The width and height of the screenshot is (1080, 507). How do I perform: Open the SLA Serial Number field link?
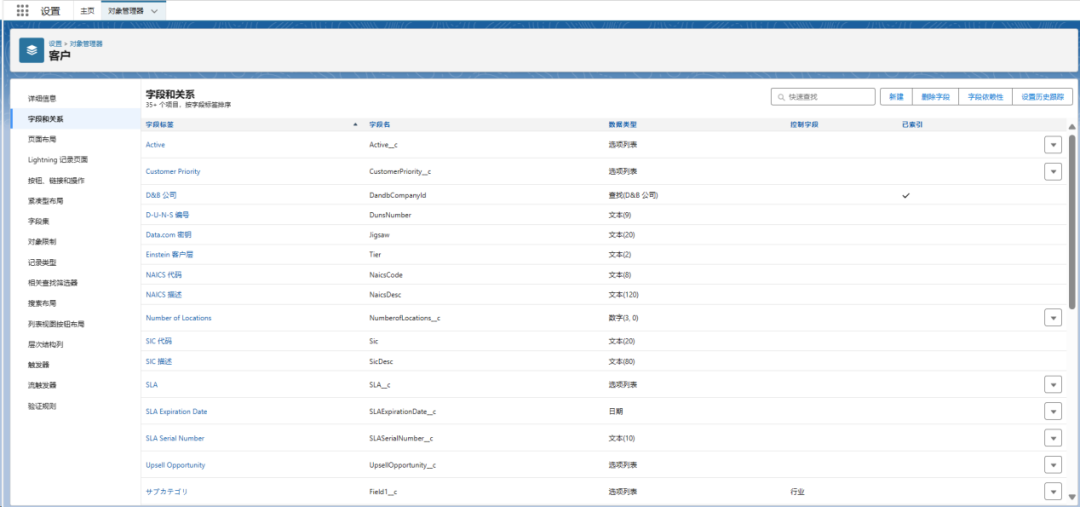click(175, 438)
